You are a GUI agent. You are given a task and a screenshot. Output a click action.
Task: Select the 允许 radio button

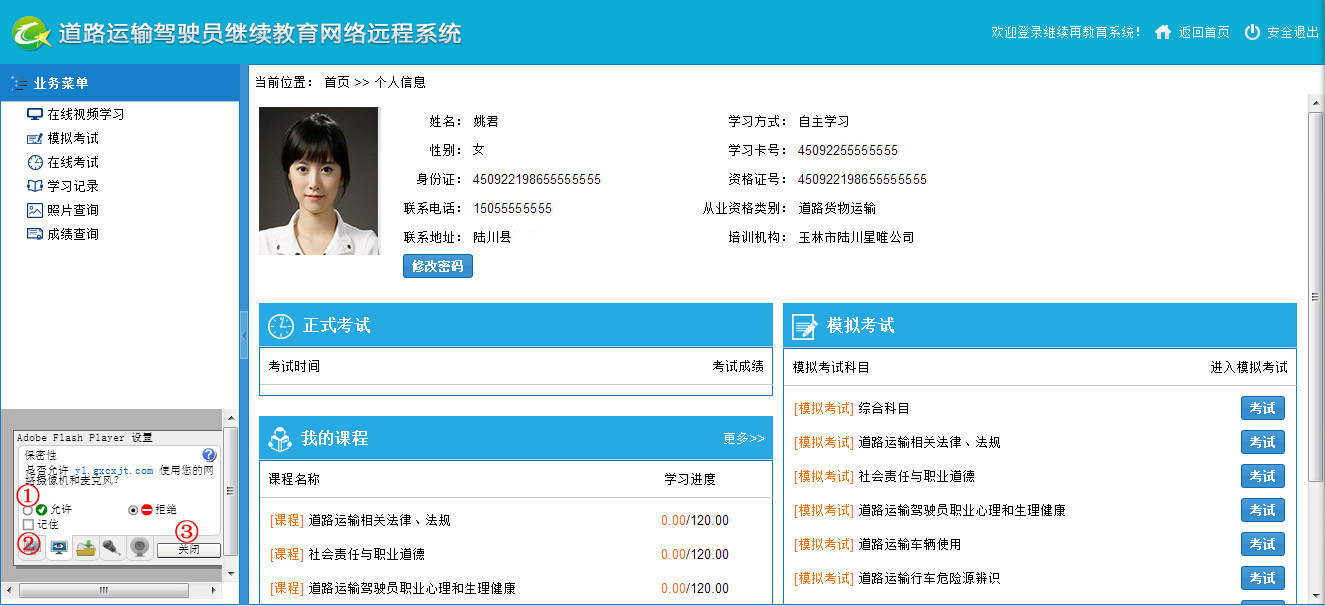pos(27,510)
